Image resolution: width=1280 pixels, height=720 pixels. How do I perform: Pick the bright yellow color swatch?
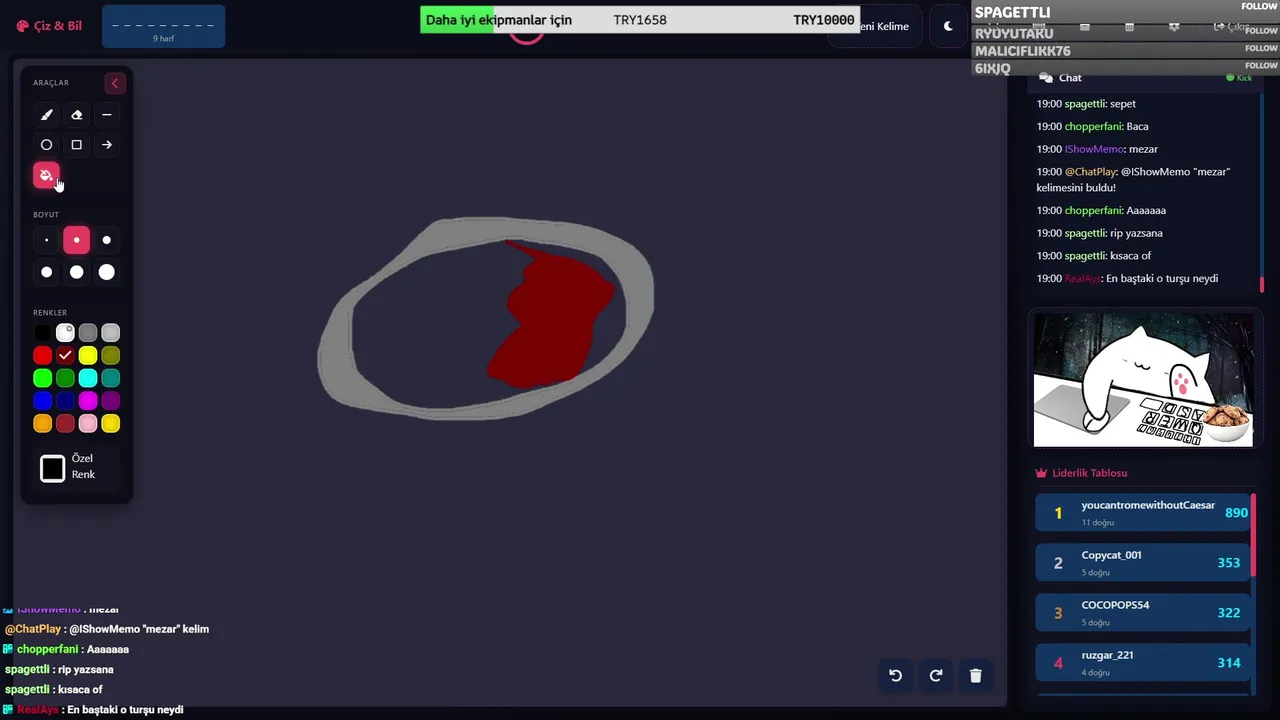[88, 356]
